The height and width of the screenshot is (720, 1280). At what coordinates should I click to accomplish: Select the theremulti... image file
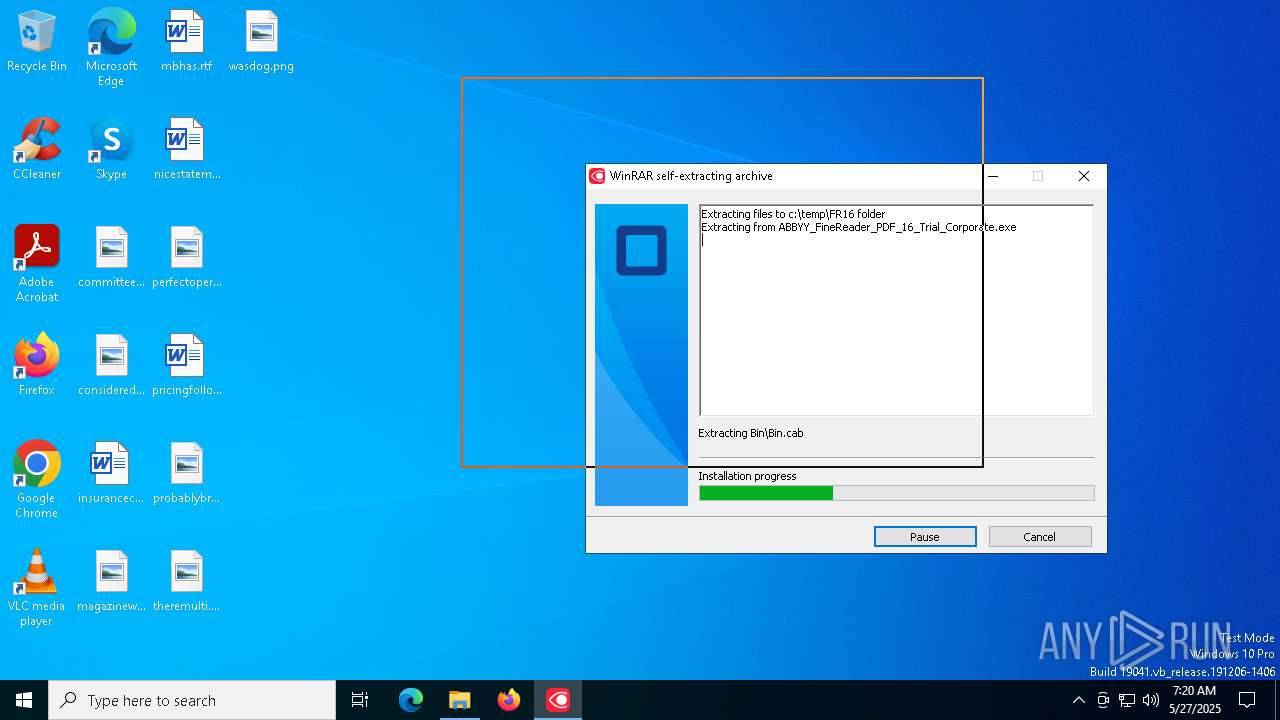(x=186, y=582)
